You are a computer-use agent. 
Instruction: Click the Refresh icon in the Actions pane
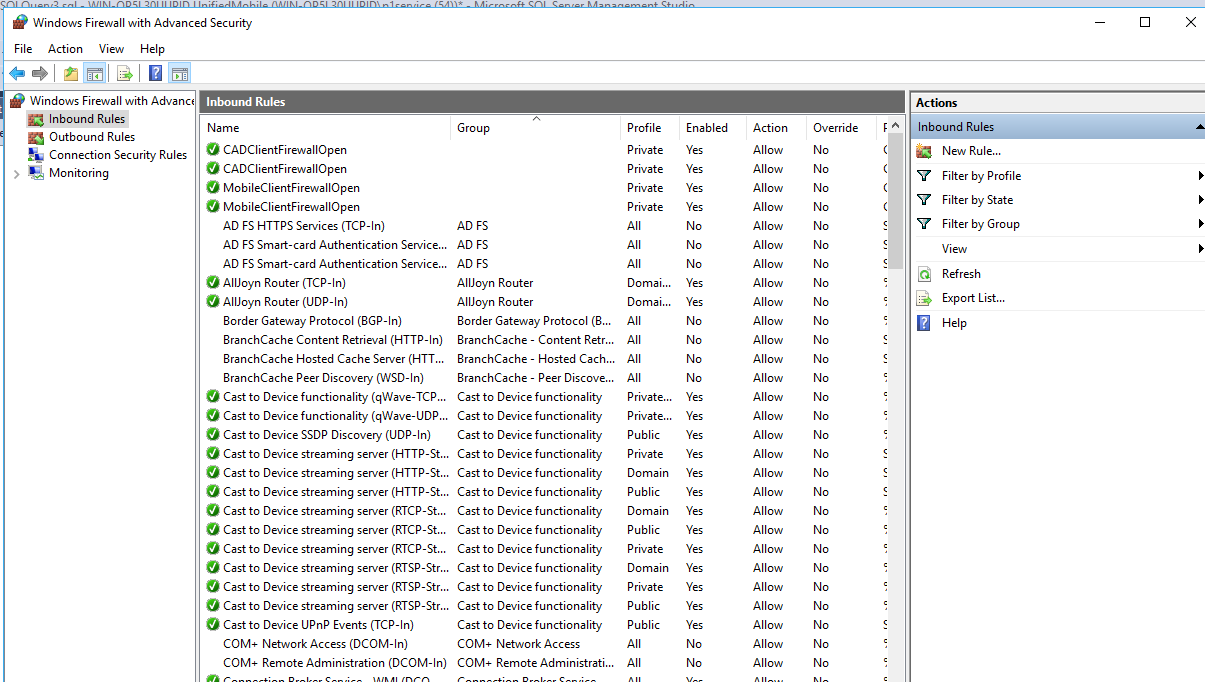pos(923,273)
